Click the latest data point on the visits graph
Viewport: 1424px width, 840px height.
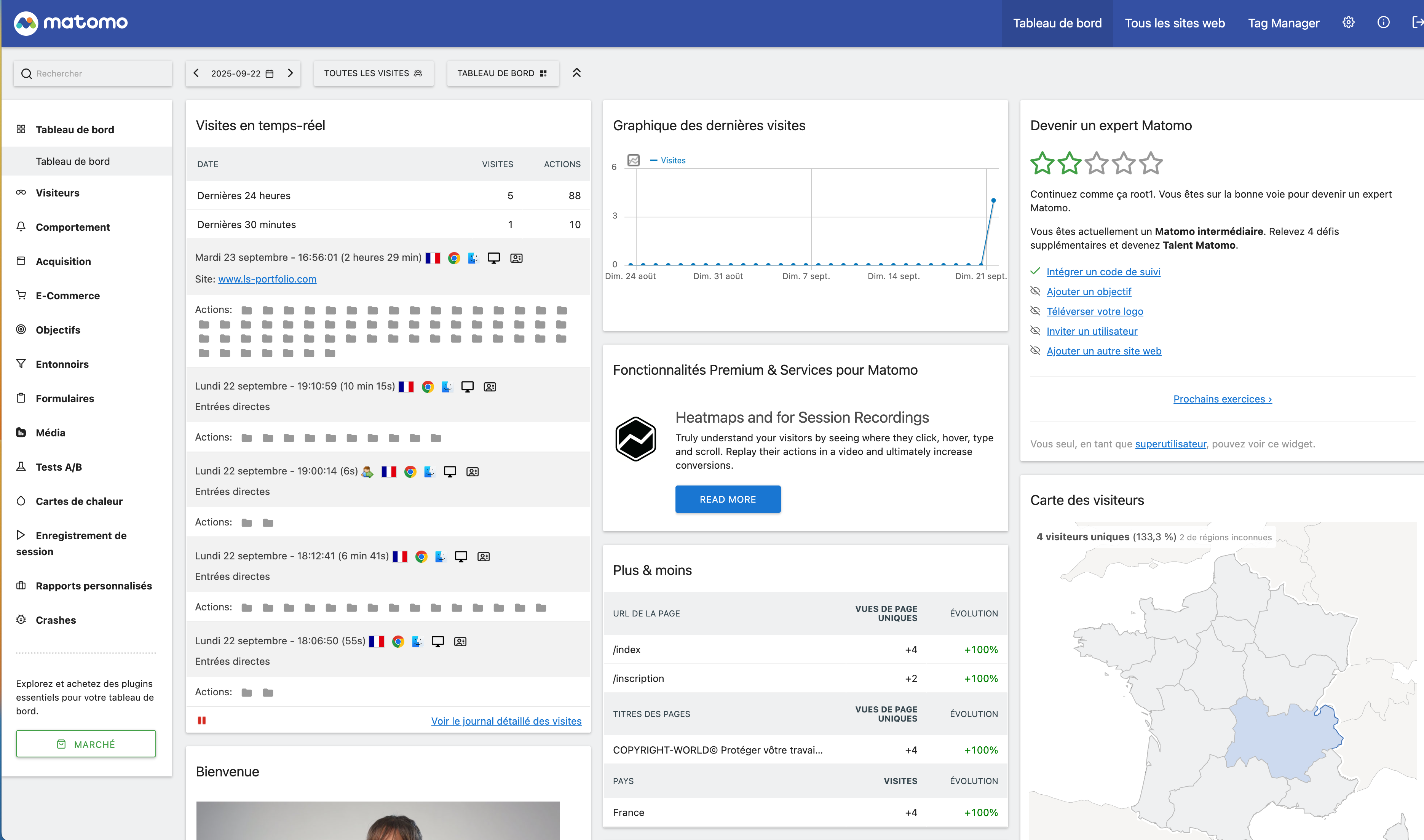(993, 200)
